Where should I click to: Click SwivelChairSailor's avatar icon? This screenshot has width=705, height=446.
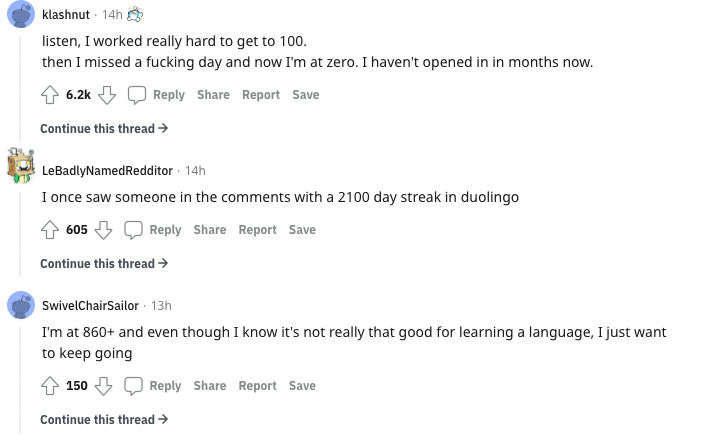click(x=21, y=305)
